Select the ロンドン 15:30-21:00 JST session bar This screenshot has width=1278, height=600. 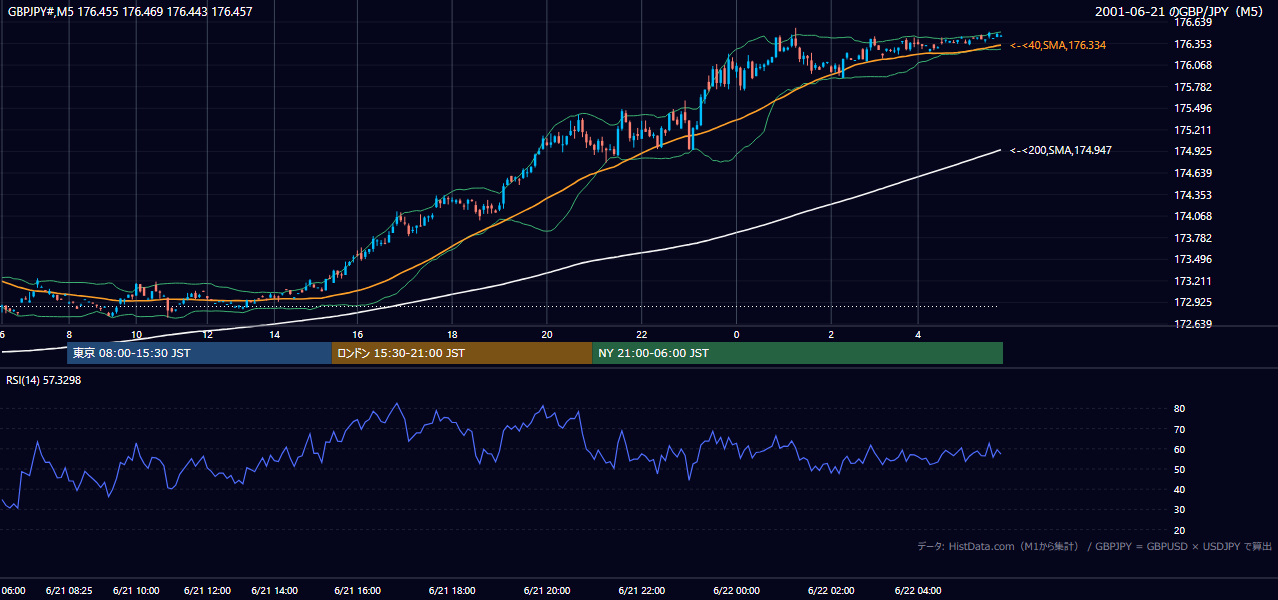coord(462,353)
